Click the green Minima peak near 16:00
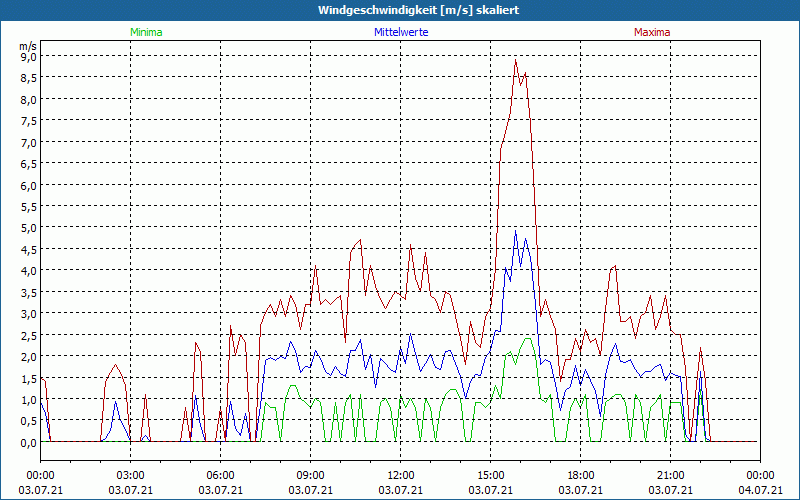Viewport: 800px width, 500px height. click(x=528, y=338)
